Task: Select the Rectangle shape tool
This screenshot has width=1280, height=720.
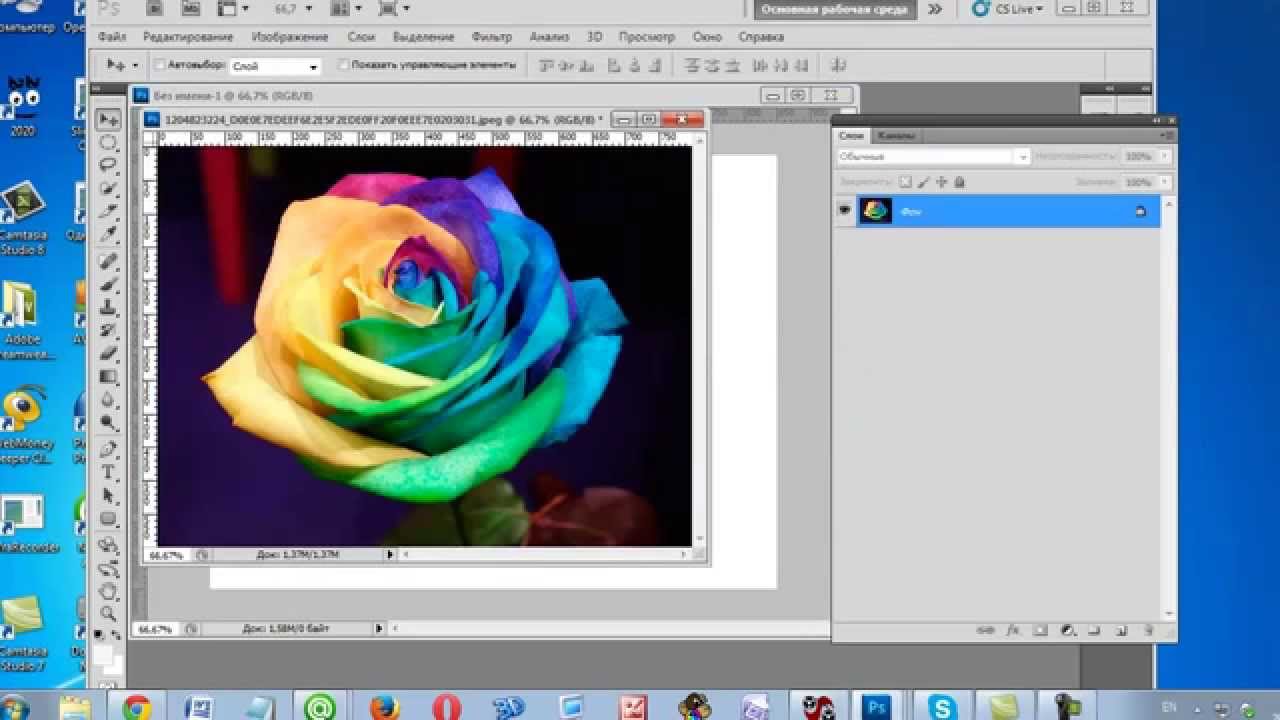Action: pyautogui.click(x=108, y=519)
